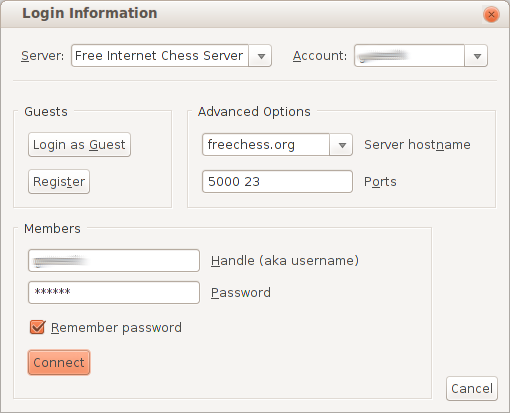
Task: Click the Handle (aka username) label
Action: coord(285,260)
